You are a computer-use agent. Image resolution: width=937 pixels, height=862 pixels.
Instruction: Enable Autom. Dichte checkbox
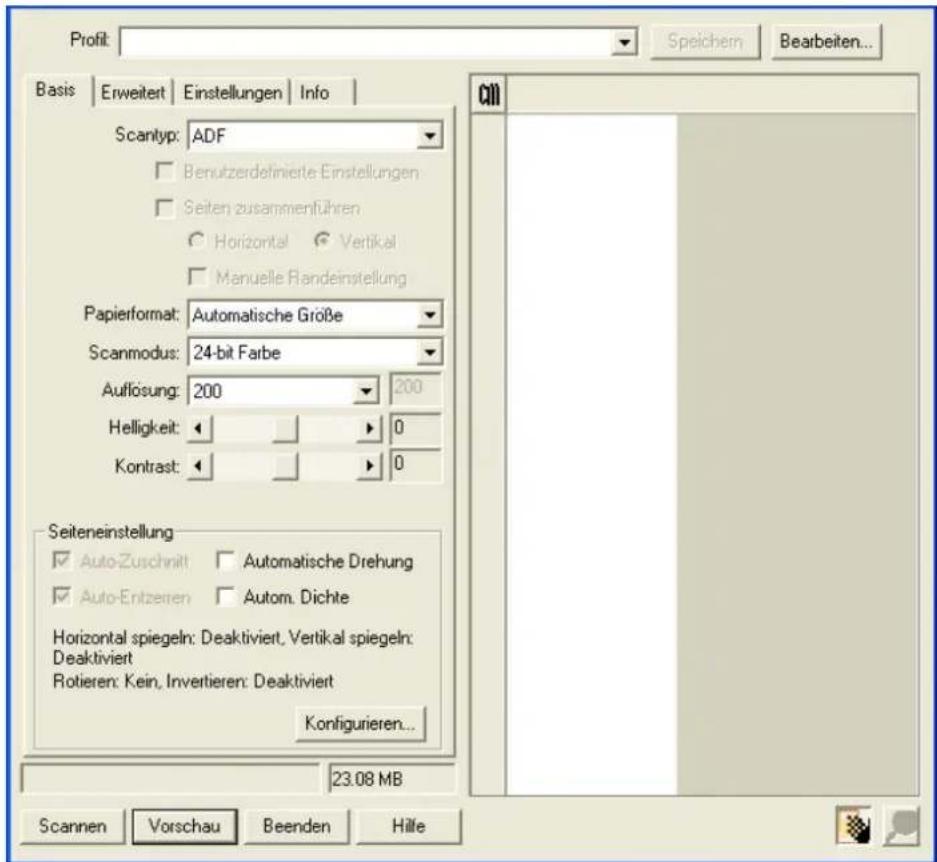225,596
